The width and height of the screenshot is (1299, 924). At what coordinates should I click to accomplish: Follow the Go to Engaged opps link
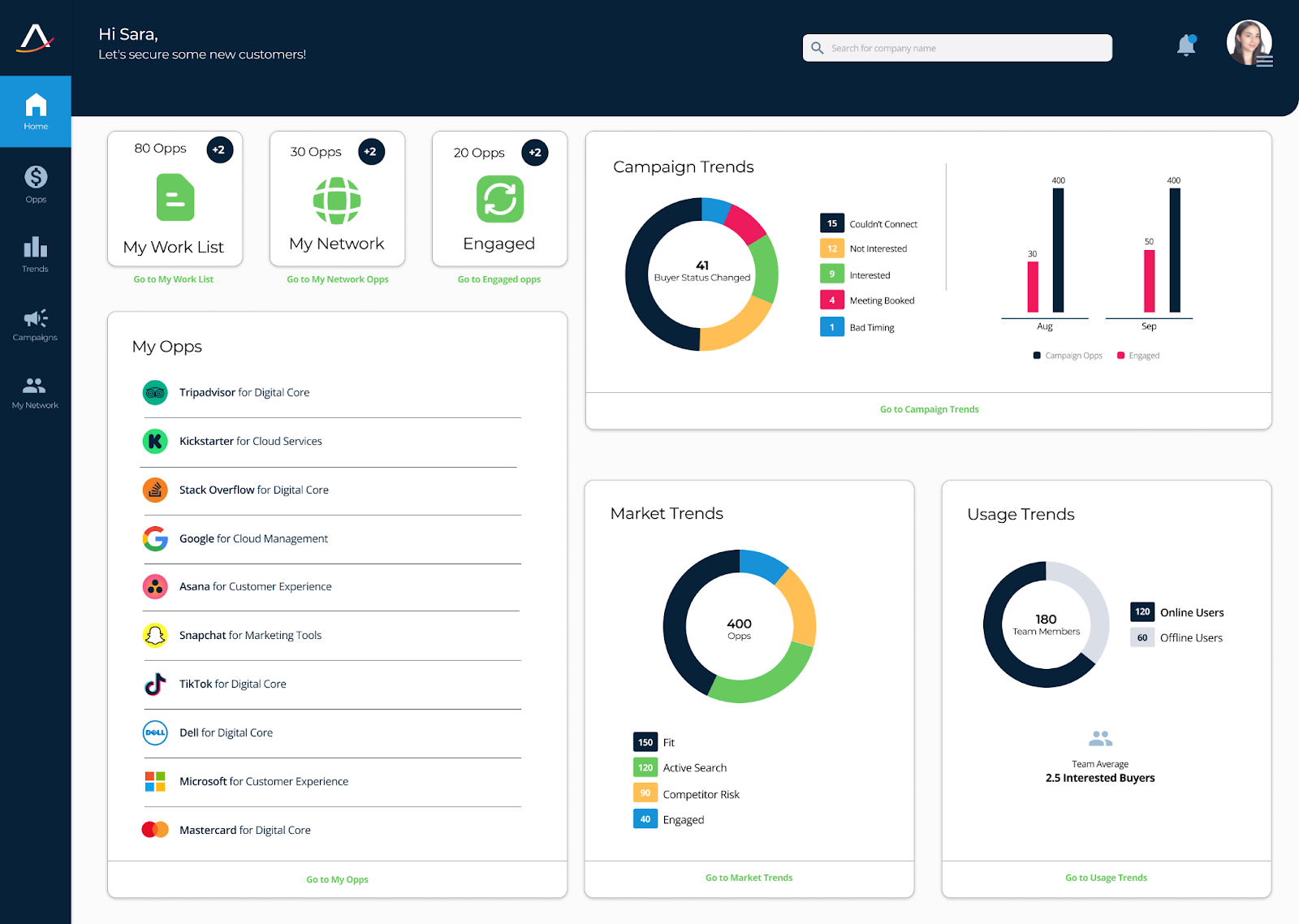click(x=499, y=279)
